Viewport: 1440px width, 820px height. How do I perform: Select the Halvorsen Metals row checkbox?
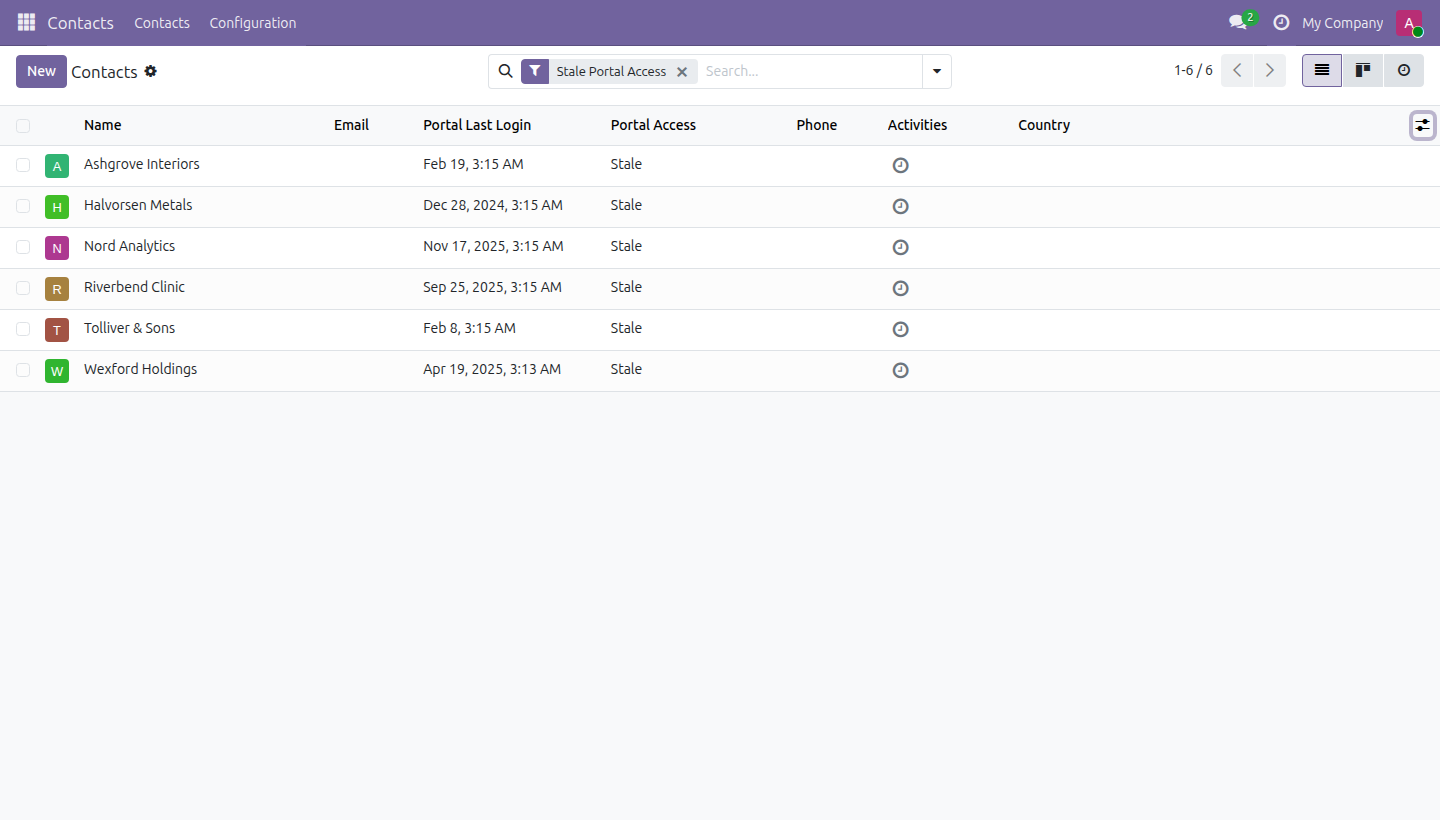(23, 206)
